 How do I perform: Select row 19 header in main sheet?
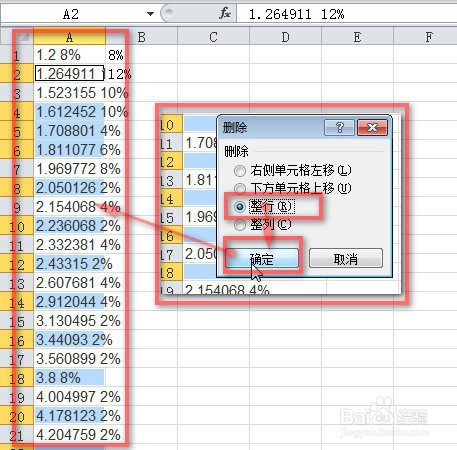coord(17,397)
